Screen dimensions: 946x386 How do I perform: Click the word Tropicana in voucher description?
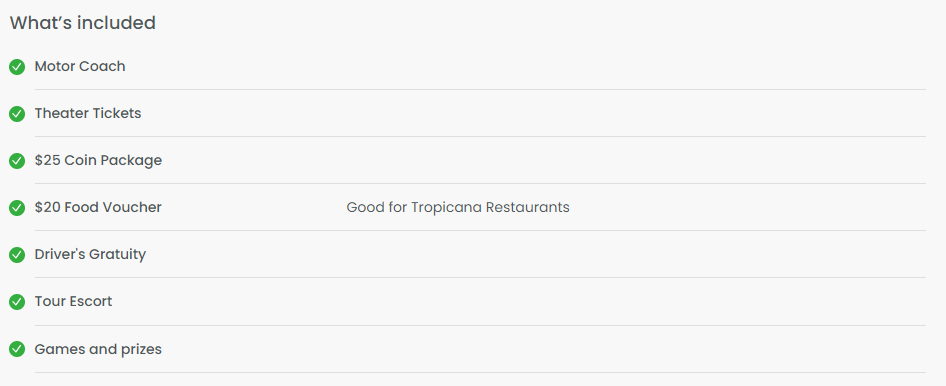point(446,207)
